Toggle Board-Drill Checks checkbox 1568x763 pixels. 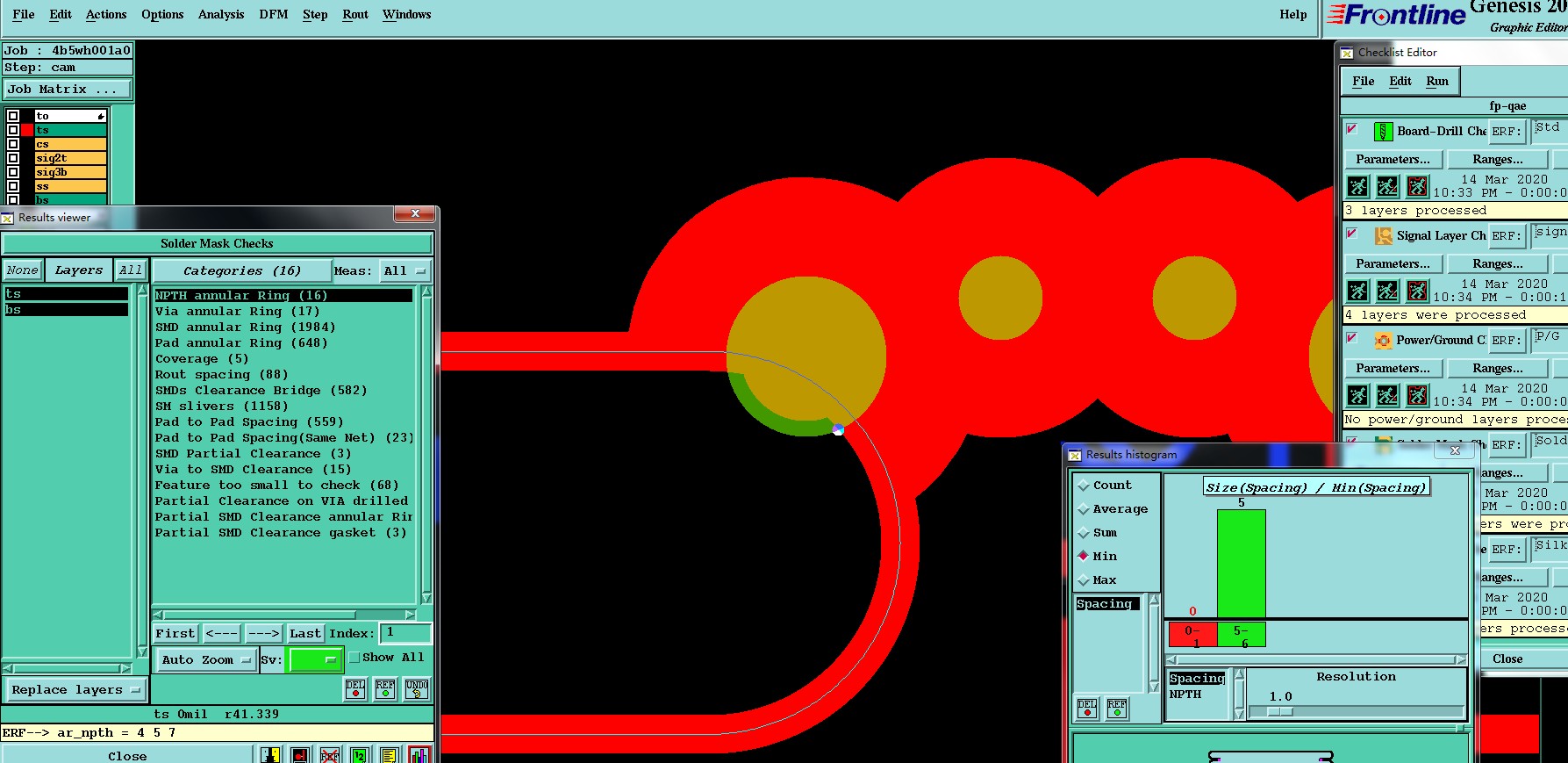(1352, 129)
